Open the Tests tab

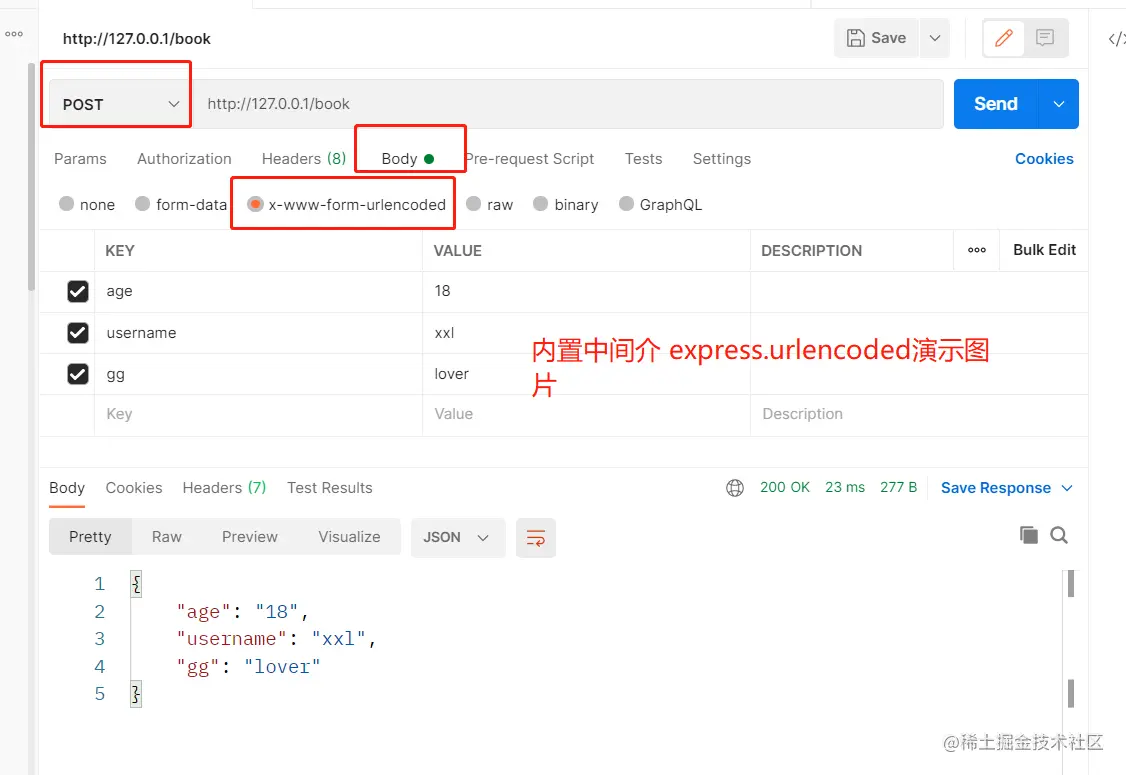tap(643, 159)
